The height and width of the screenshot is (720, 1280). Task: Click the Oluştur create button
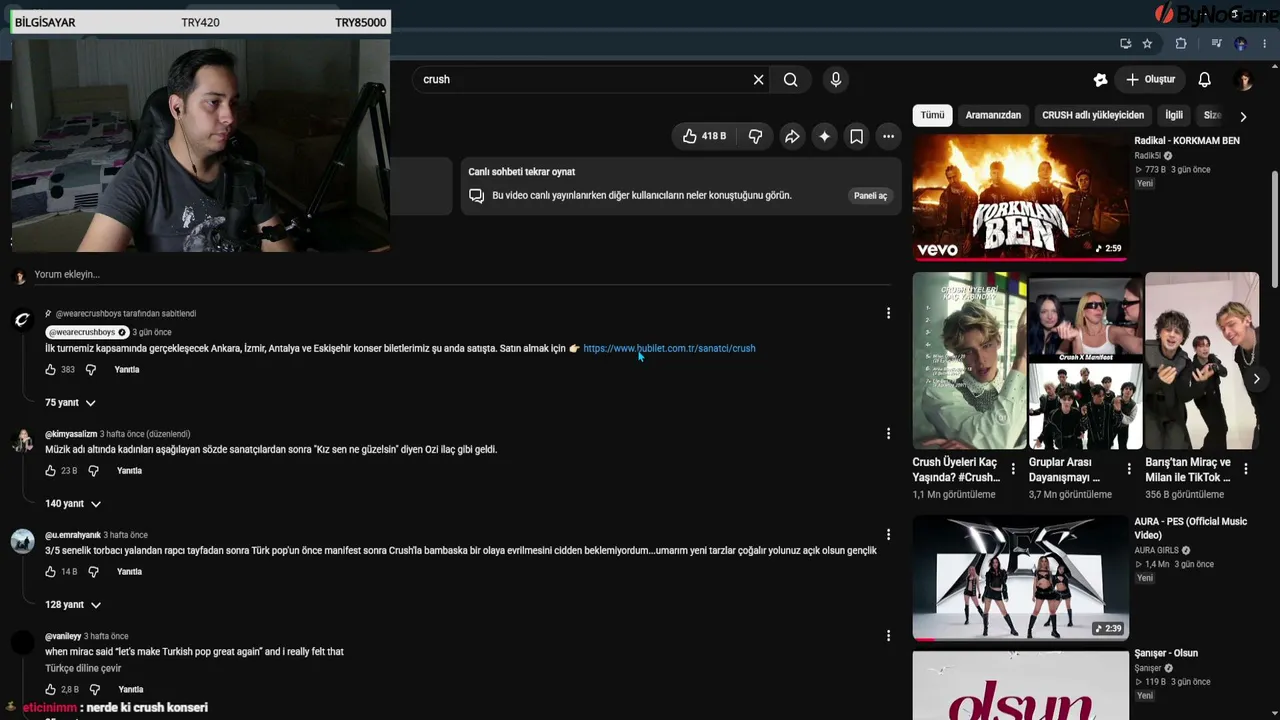[1150, 80]
